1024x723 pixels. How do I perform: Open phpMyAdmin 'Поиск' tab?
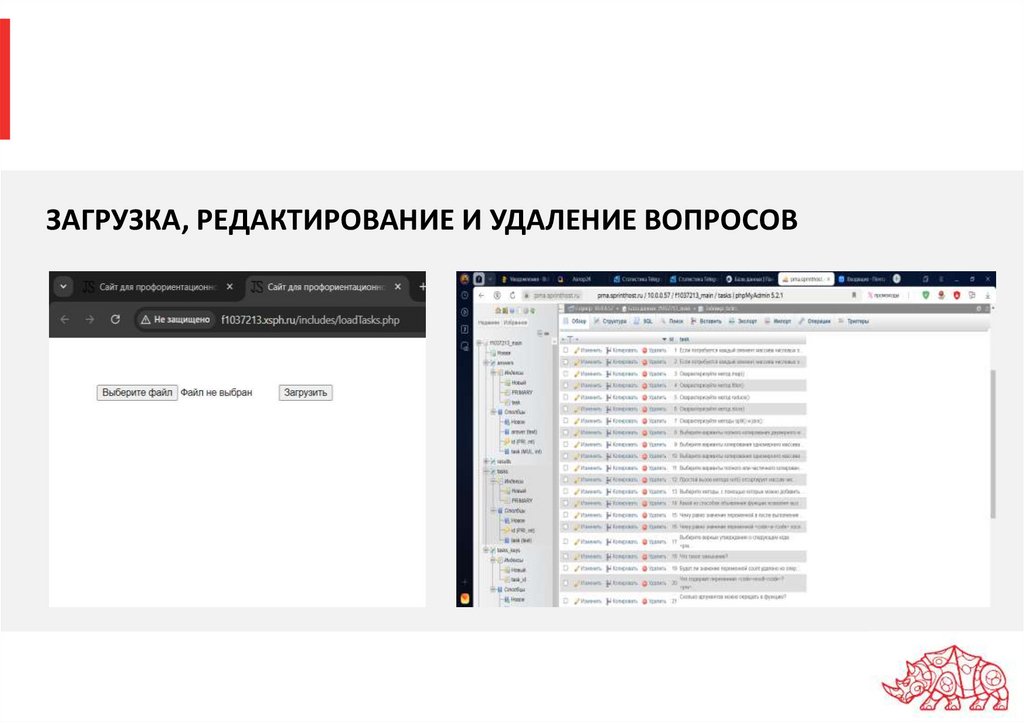point(672,321)
